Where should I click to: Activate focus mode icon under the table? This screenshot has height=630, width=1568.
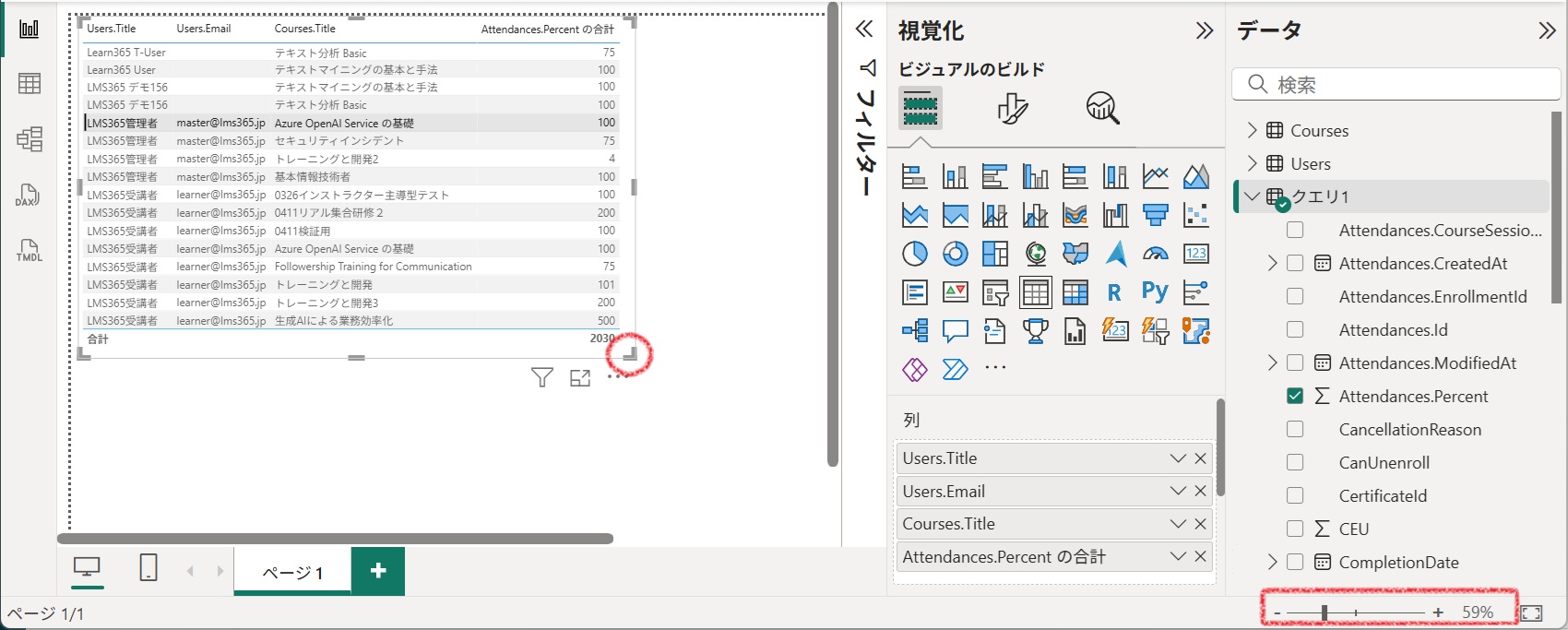[x=580, y=377]
